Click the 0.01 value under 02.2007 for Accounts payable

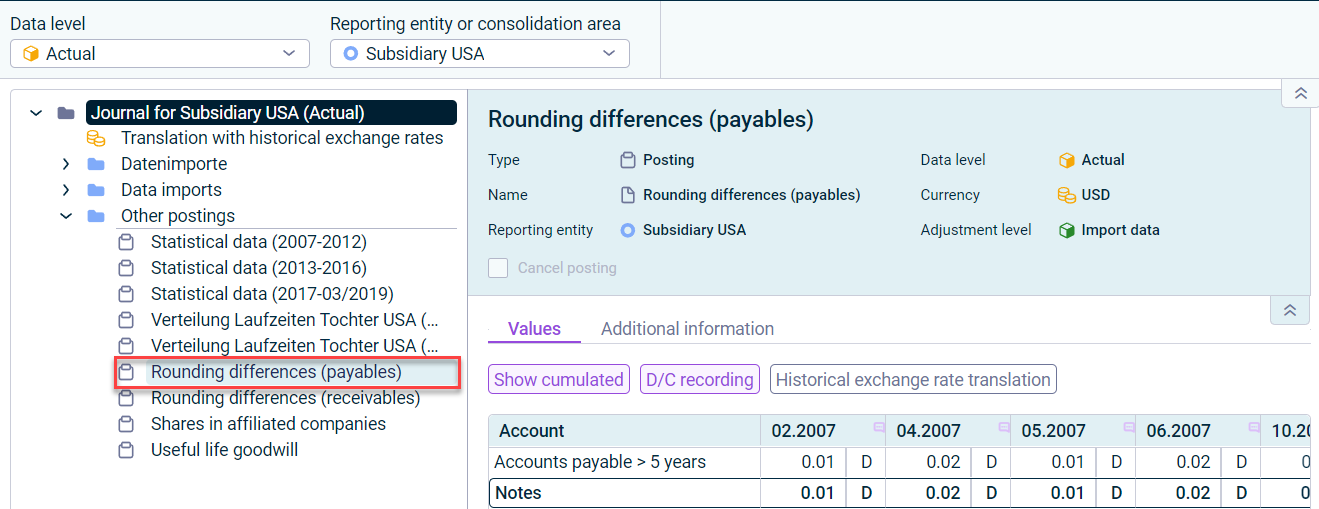click(819, 462)
